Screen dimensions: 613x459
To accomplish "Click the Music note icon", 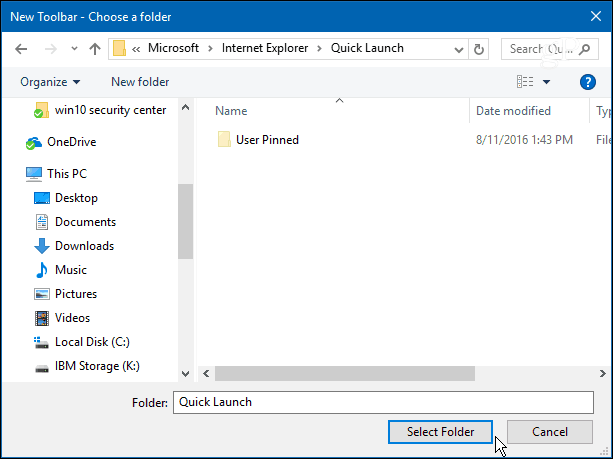I will (41, 270).
